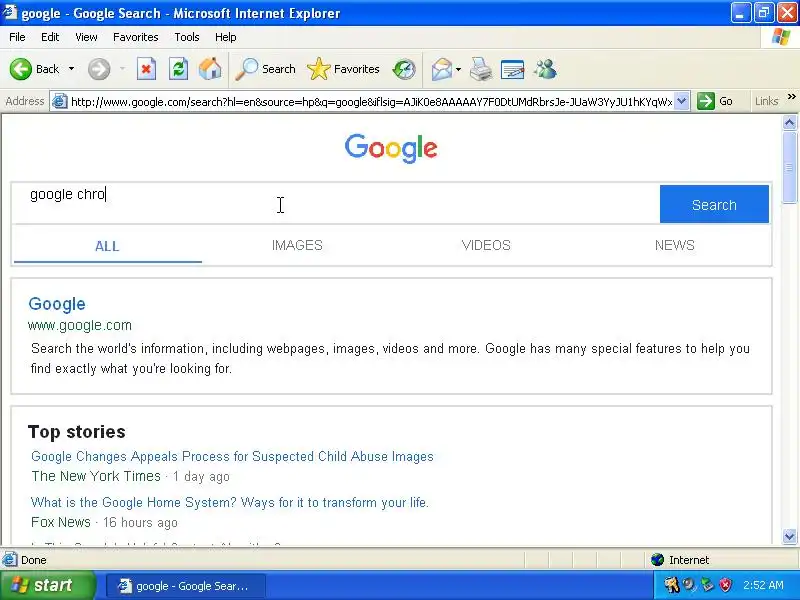This screenshot has height=600, width=800.
Task: Click the Stop loading icon
Action: 146,69
